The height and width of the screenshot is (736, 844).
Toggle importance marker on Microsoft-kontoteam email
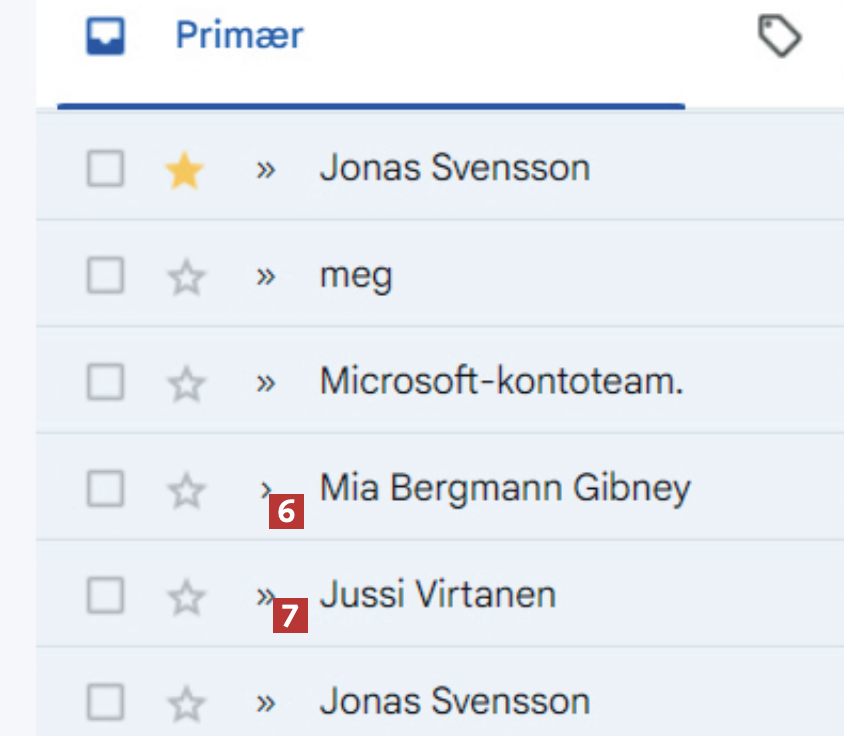[x=265, y=384]
